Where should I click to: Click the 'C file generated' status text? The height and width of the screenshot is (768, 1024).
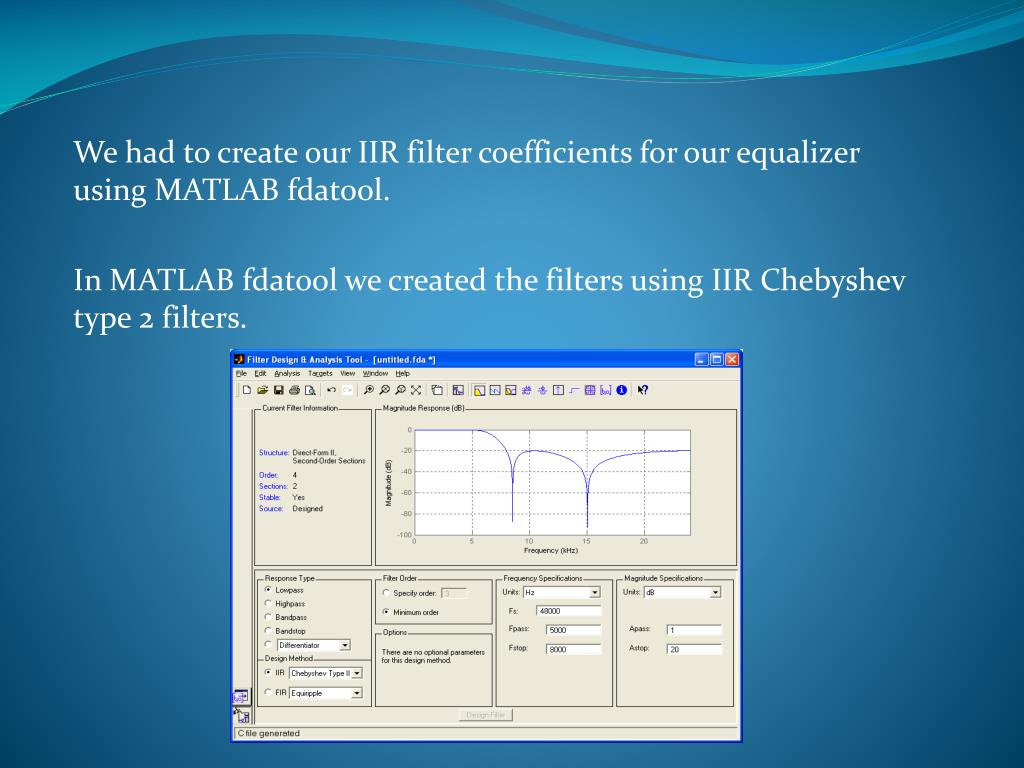pos(268,733)
